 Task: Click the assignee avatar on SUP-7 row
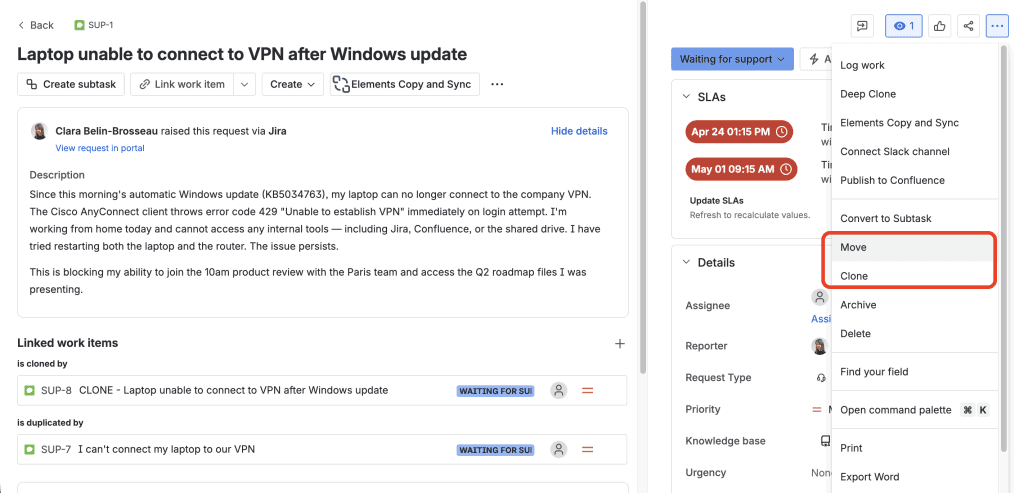point(558,449)
